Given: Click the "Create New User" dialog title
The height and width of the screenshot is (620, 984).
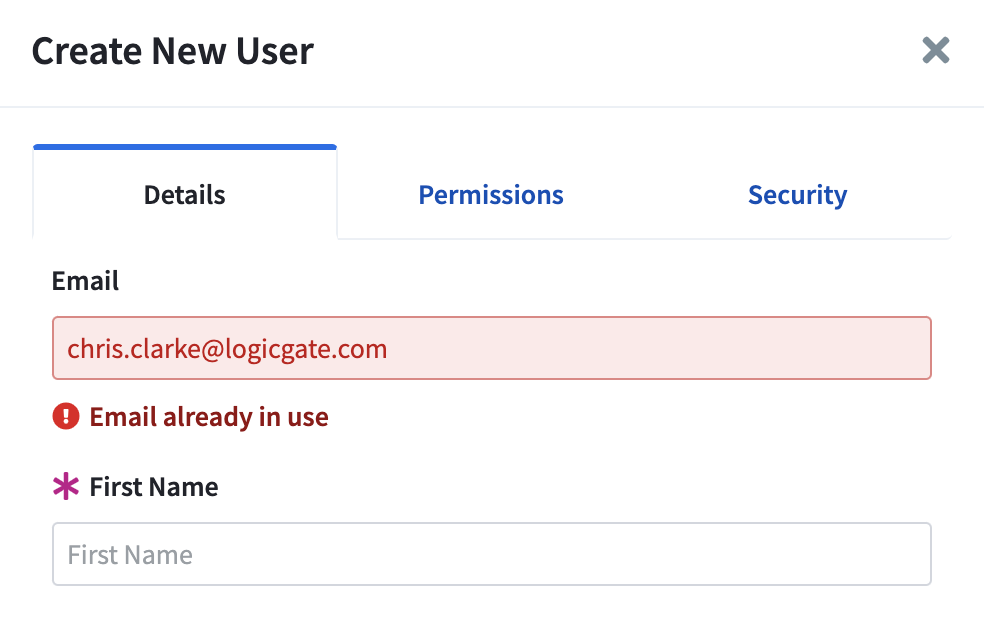Looking at the screenshot, I should coord(173,51).
